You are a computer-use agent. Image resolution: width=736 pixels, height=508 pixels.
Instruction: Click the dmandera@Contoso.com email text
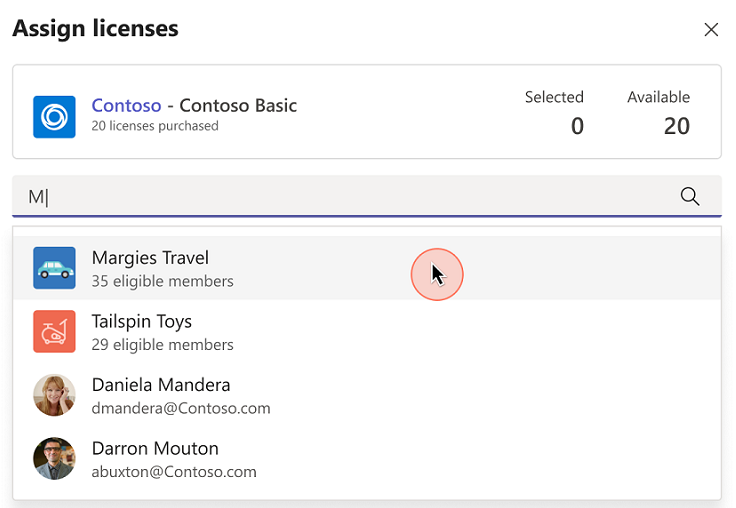181,408
